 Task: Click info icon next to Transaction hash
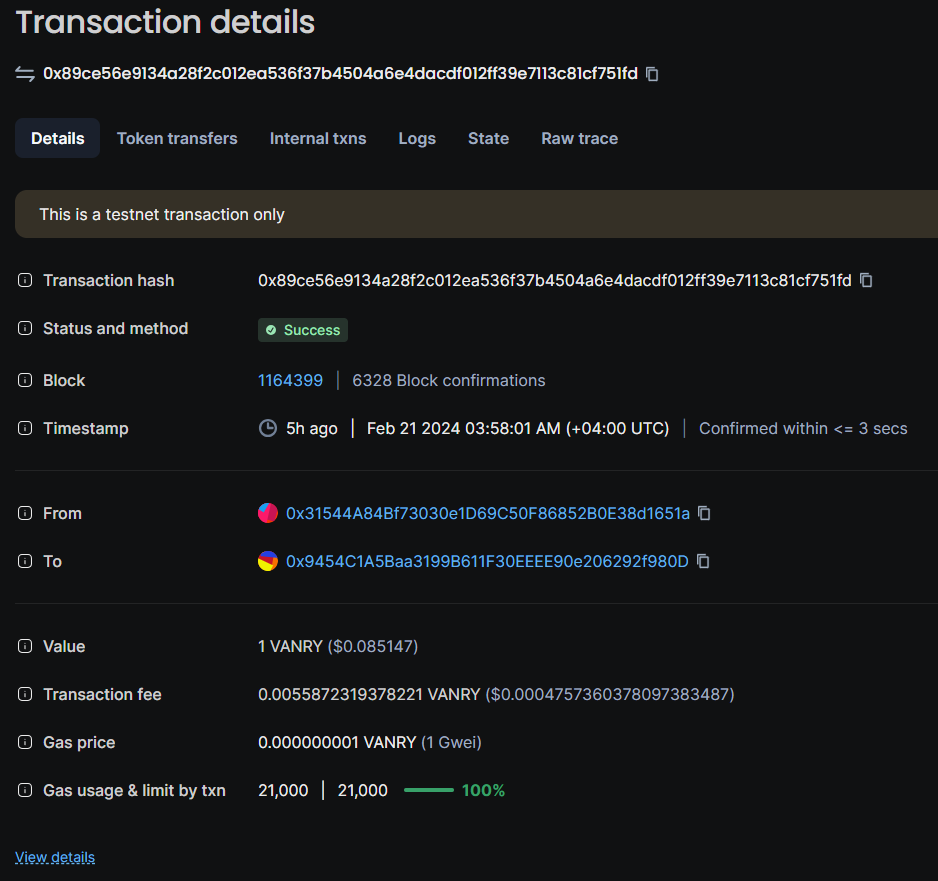coord(25,280)
